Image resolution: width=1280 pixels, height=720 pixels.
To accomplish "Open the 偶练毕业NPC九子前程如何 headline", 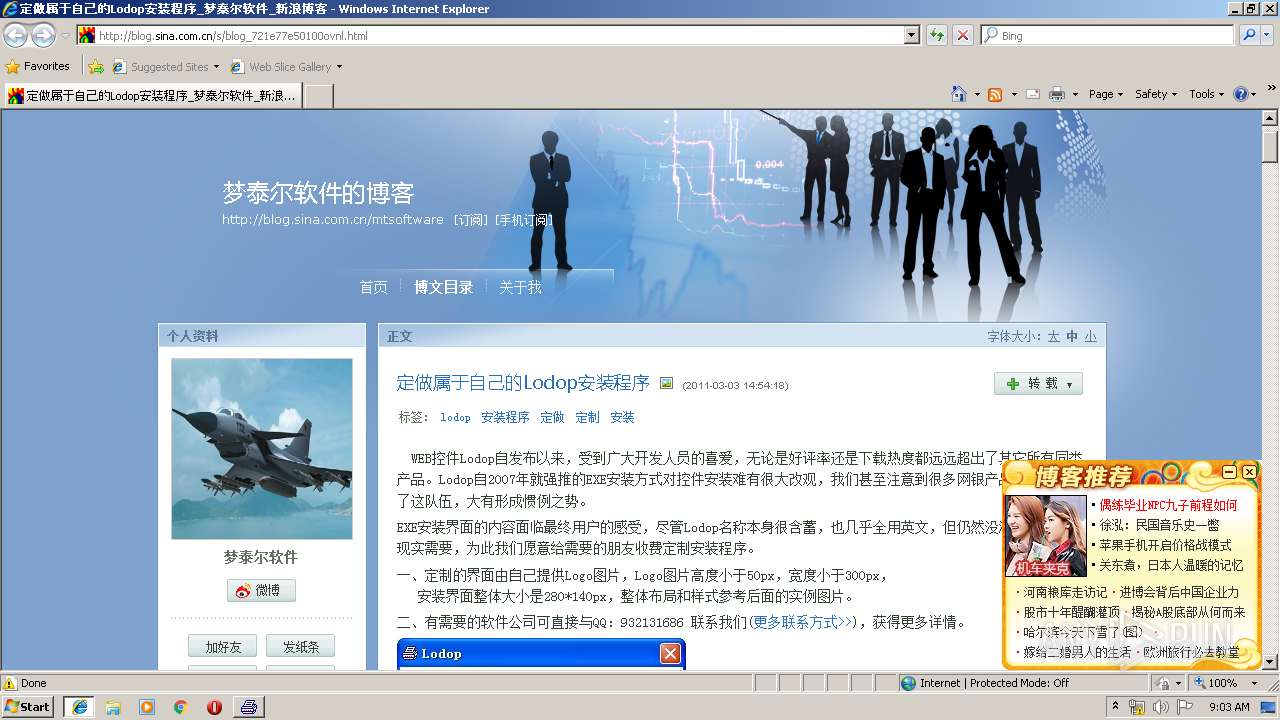I will [1168, 505].
